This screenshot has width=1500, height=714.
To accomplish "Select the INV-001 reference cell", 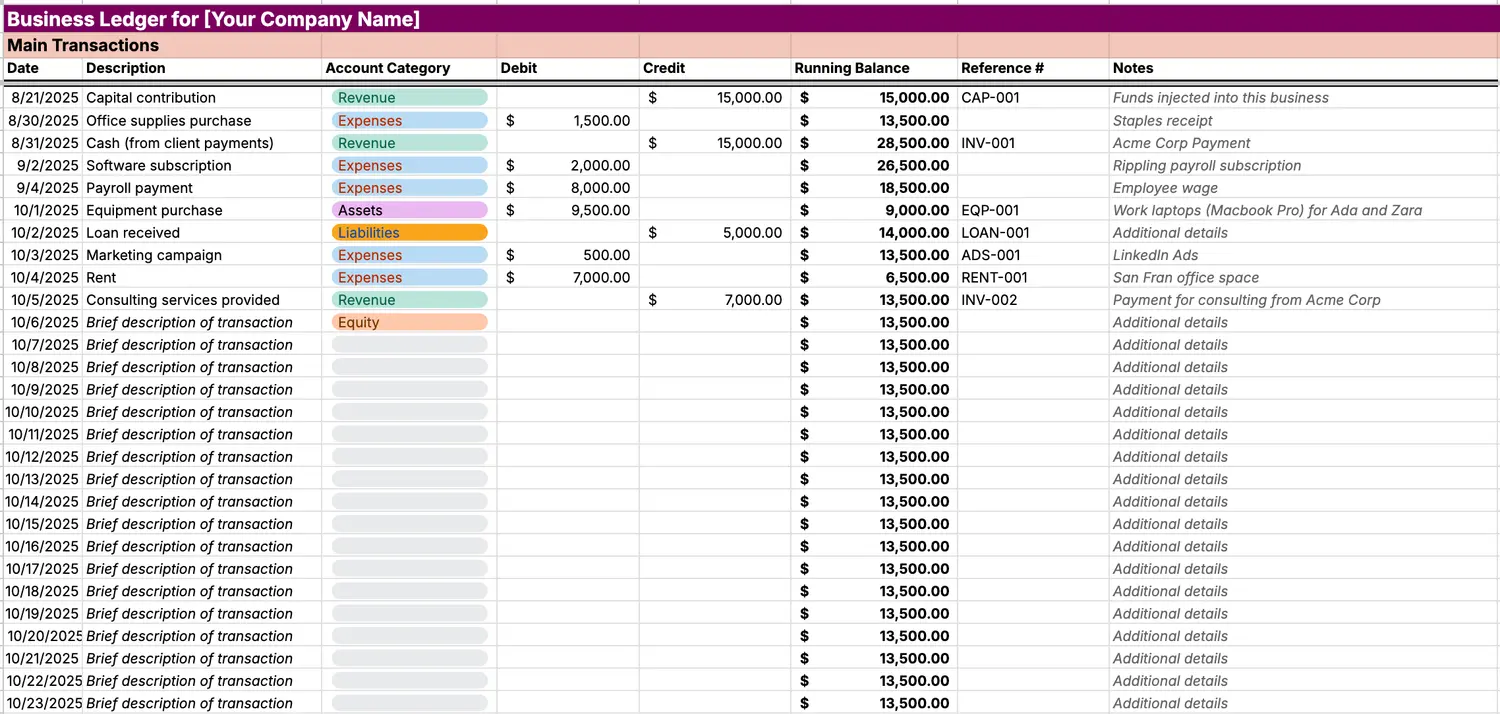I will [x=1033, y=143].
